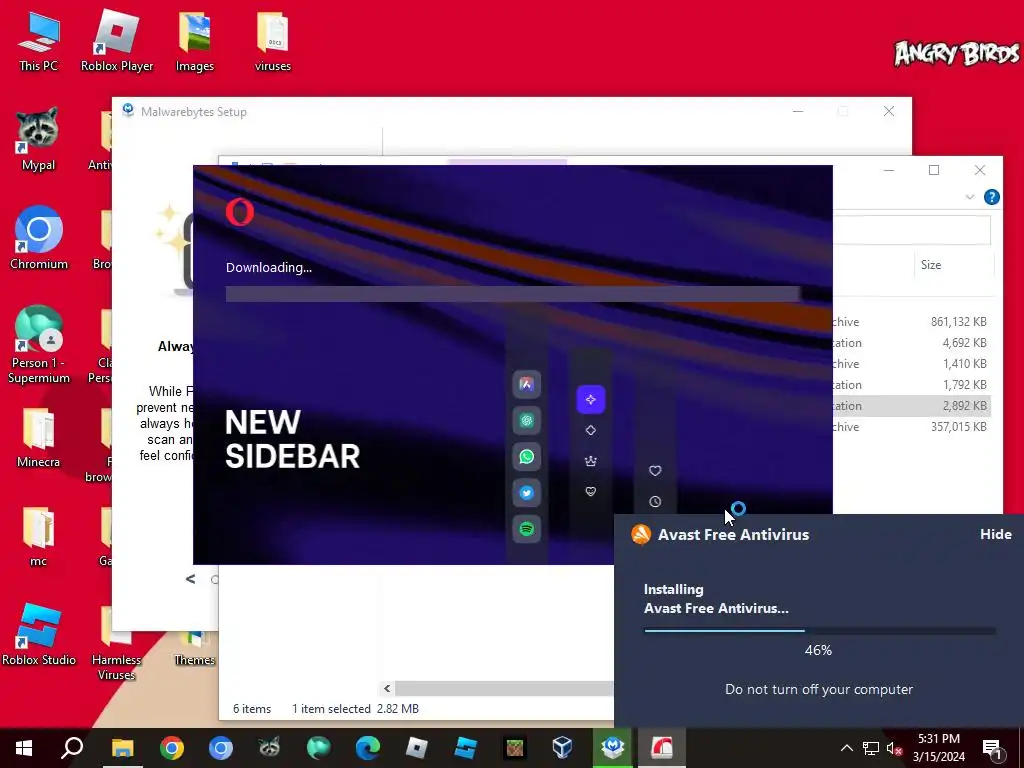Launch Microsoft Edge from the taskbar
Screen dimensions: 1024x768
(x=368, y=748)
